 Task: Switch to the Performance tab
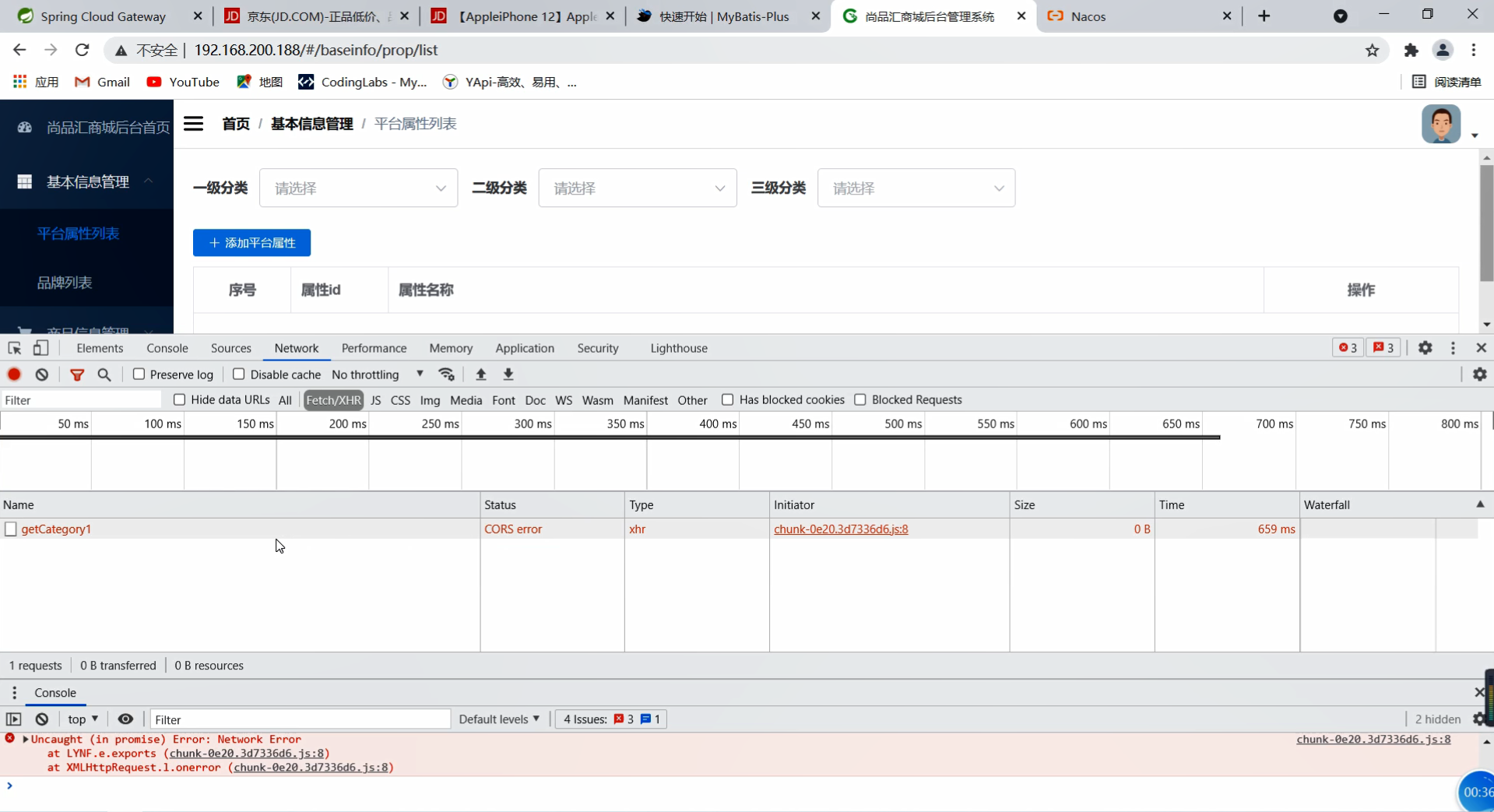pyautogui.click(x=374, y=348)
